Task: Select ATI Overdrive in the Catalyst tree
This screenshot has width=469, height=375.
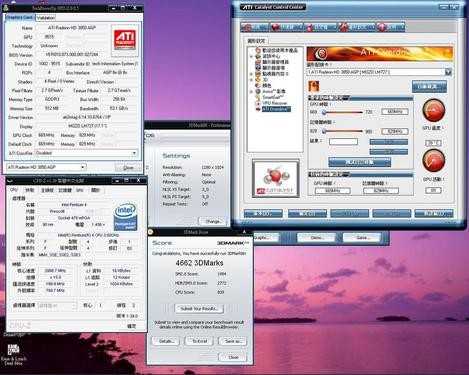Action: pos(273,109)
